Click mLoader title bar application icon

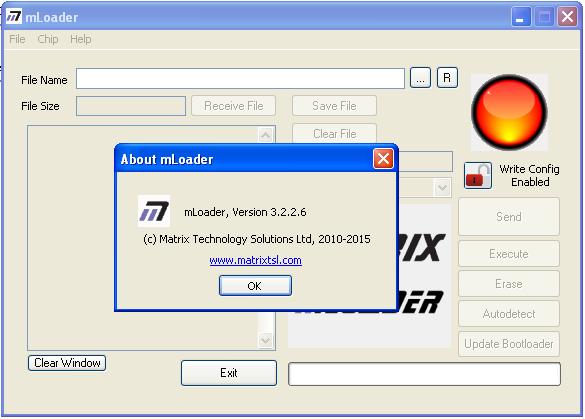point(14,16)
